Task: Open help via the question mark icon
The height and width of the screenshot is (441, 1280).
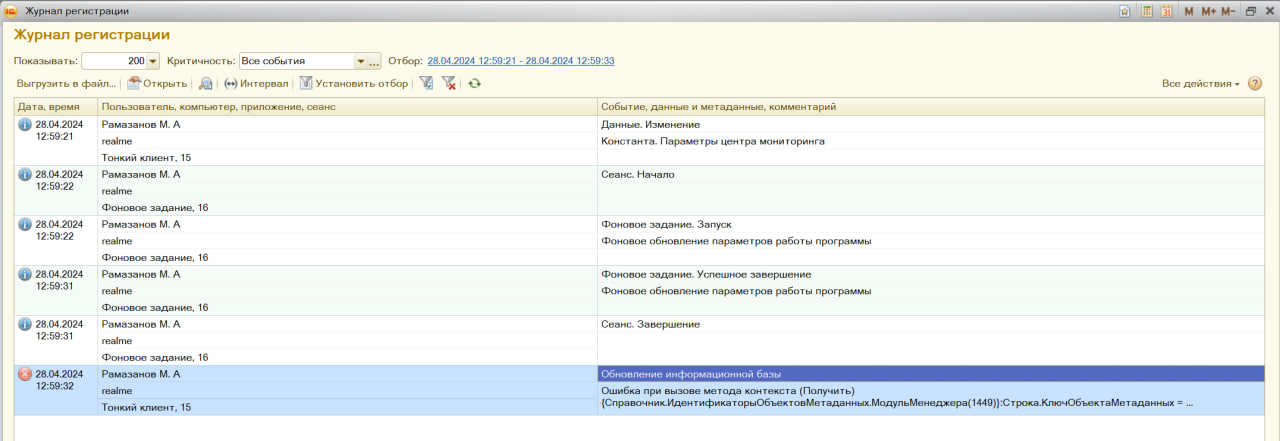Action: (x=1255, y=84)
